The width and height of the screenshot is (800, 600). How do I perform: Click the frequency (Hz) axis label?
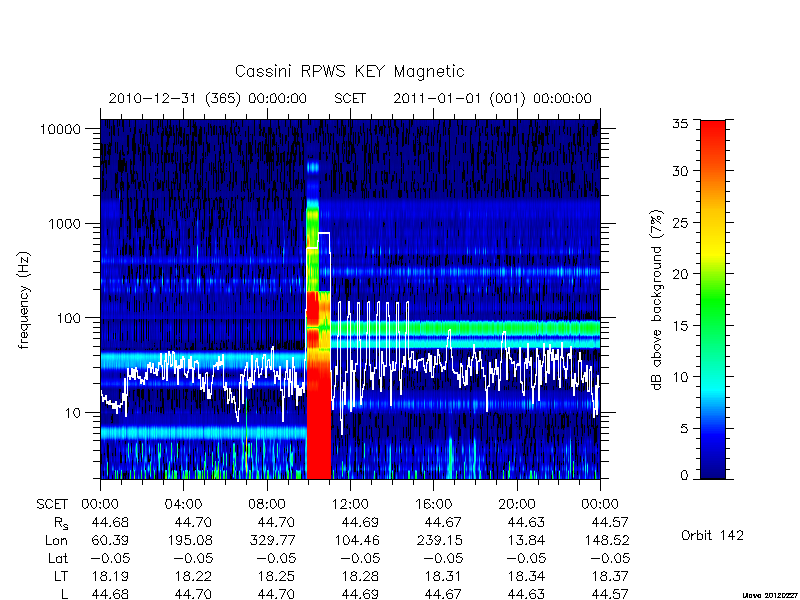[x=23, y=300]
